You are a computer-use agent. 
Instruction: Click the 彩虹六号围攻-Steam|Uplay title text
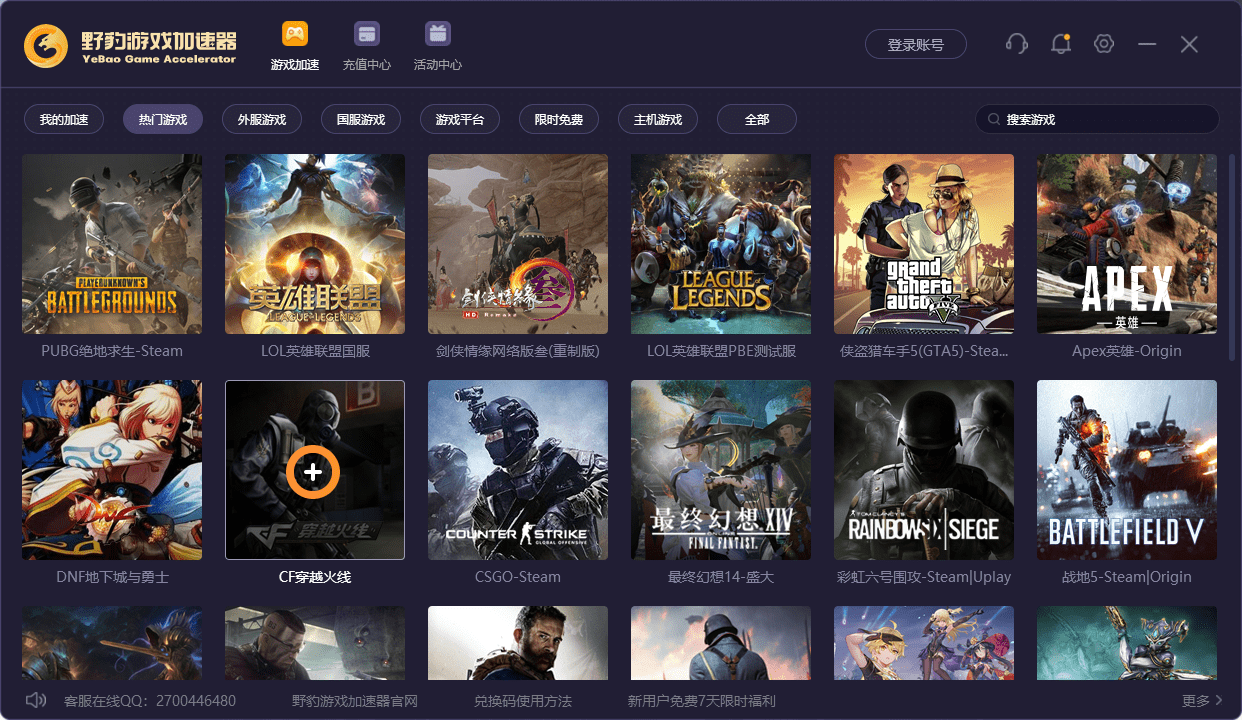tap(924, 577)
